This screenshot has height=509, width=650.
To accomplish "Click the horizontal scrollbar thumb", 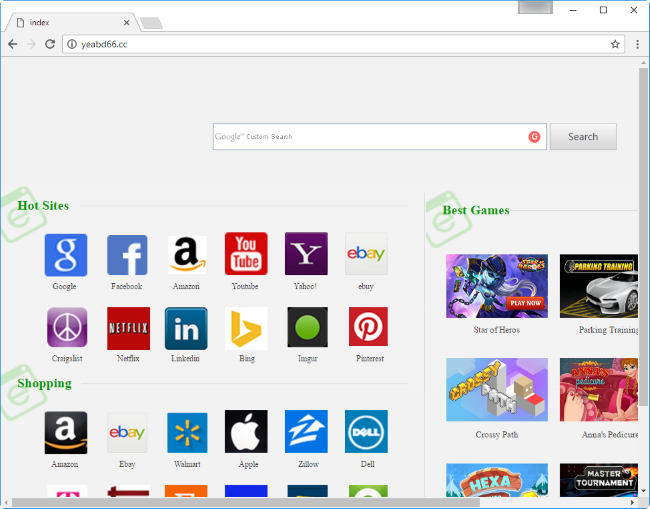I will pos(246,503).
